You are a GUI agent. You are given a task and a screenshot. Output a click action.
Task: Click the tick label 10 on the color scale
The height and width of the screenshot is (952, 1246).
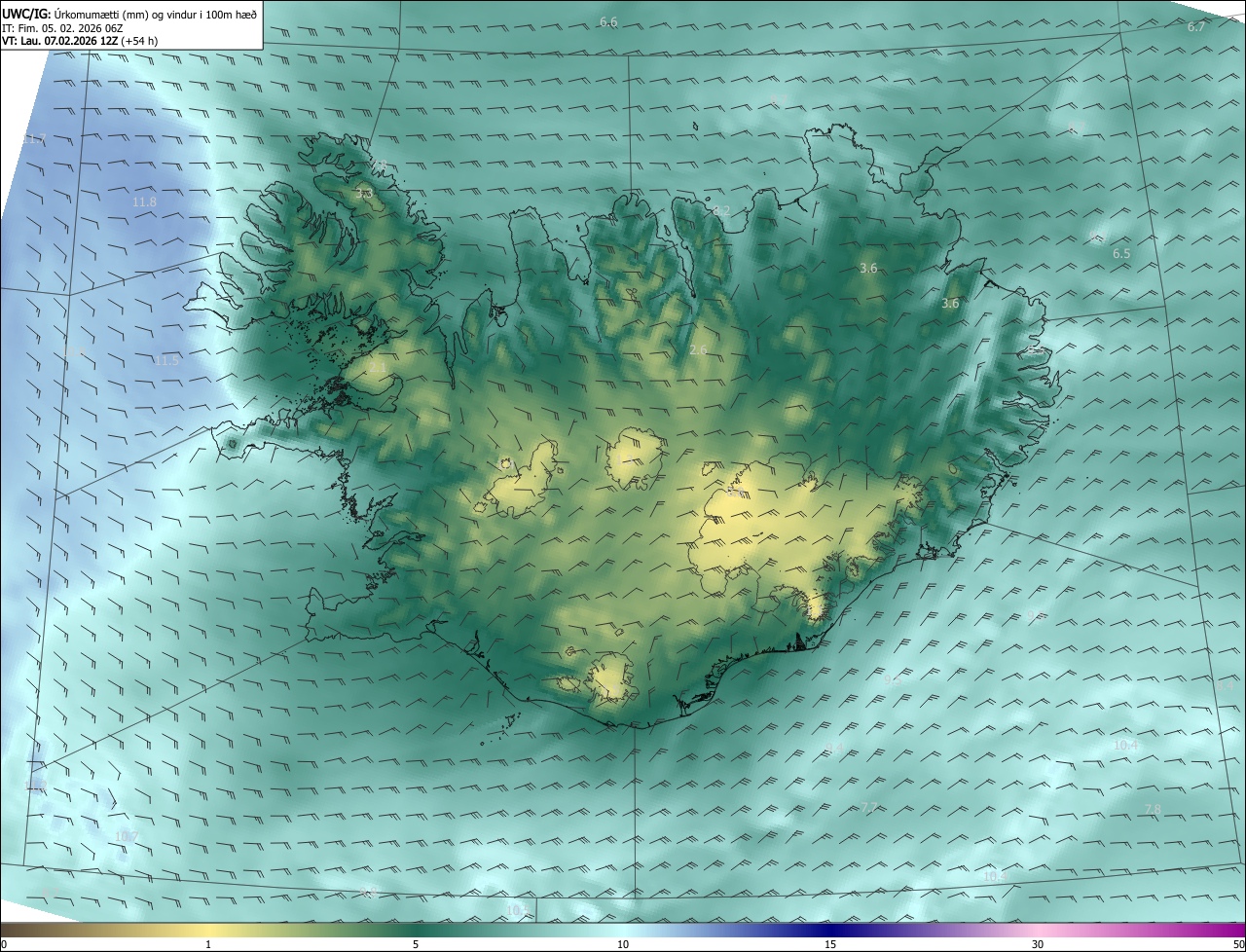coord(623,944)
